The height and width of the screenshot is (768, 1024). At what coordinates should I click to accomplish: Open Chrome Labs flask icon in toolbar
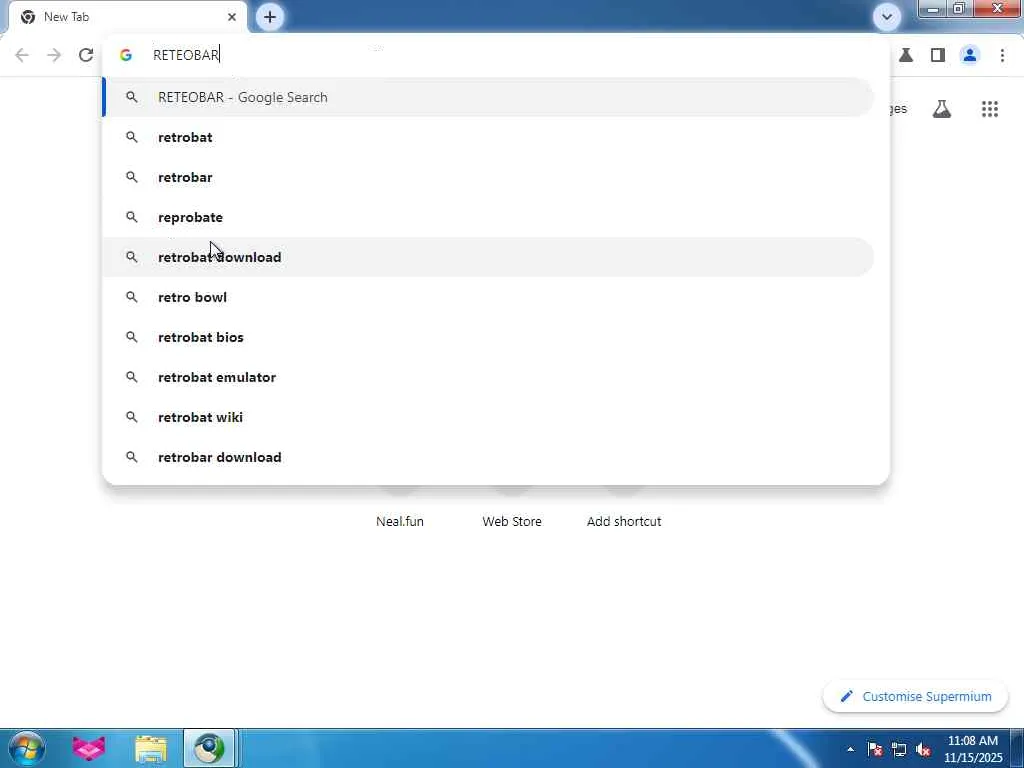[x=906, y=55]
